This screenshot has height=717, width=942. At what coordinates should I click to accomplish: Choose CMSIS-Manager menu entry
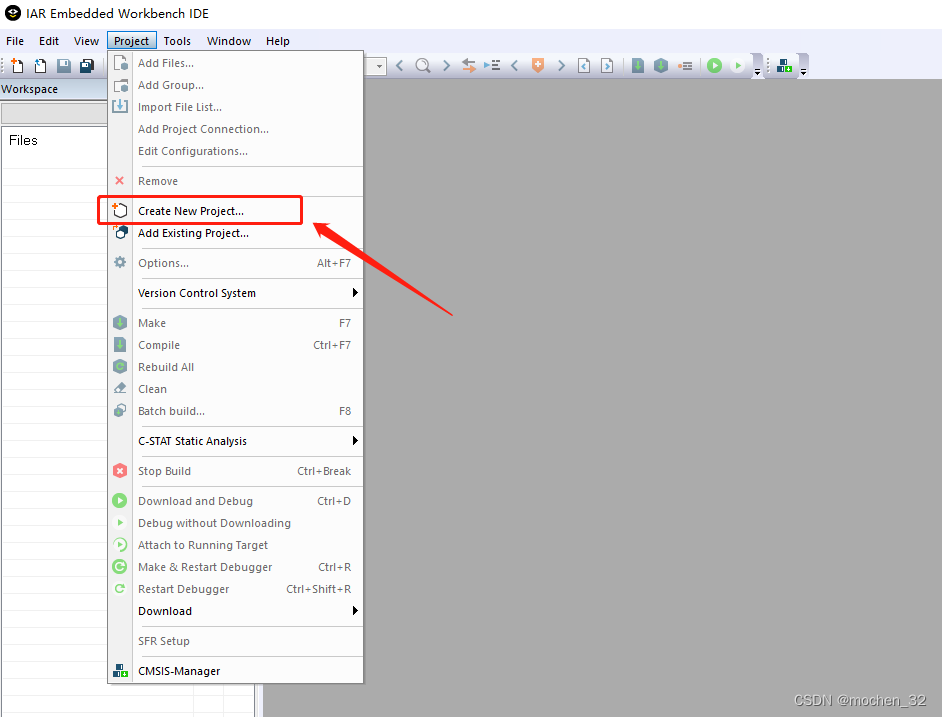236,671
